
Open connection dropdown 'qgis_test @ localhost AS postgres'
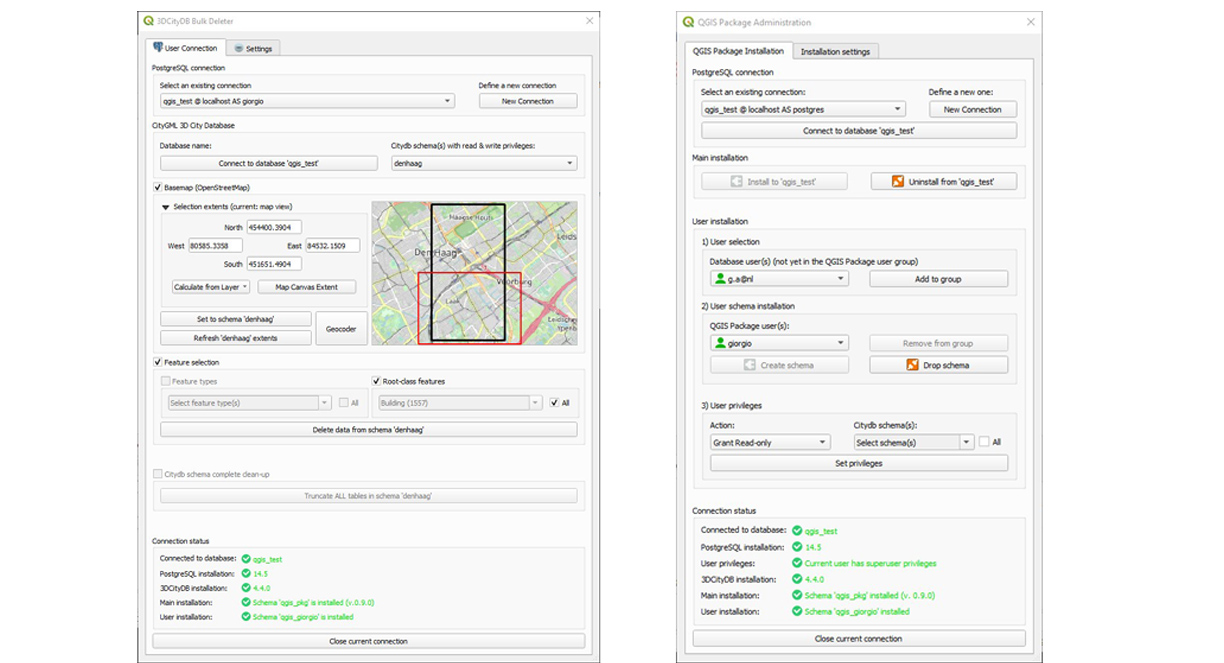[804, 109]
